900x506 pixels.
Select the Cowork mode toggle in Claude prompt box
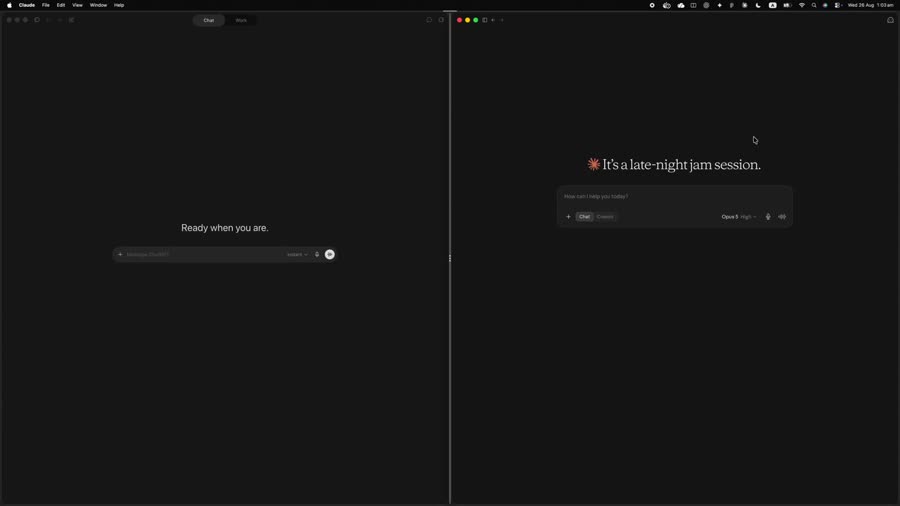click(x=605, y=217)
